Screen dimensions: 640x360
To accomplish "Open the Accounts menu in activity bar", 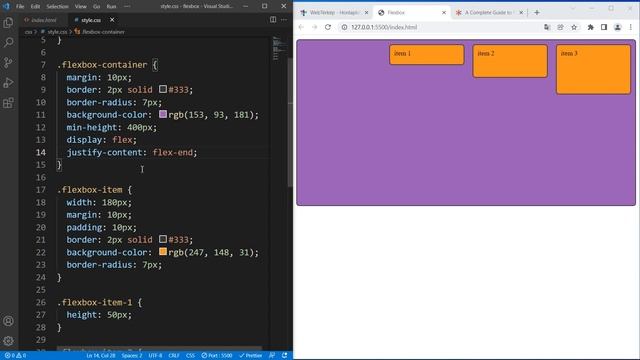I will [8, 321].
